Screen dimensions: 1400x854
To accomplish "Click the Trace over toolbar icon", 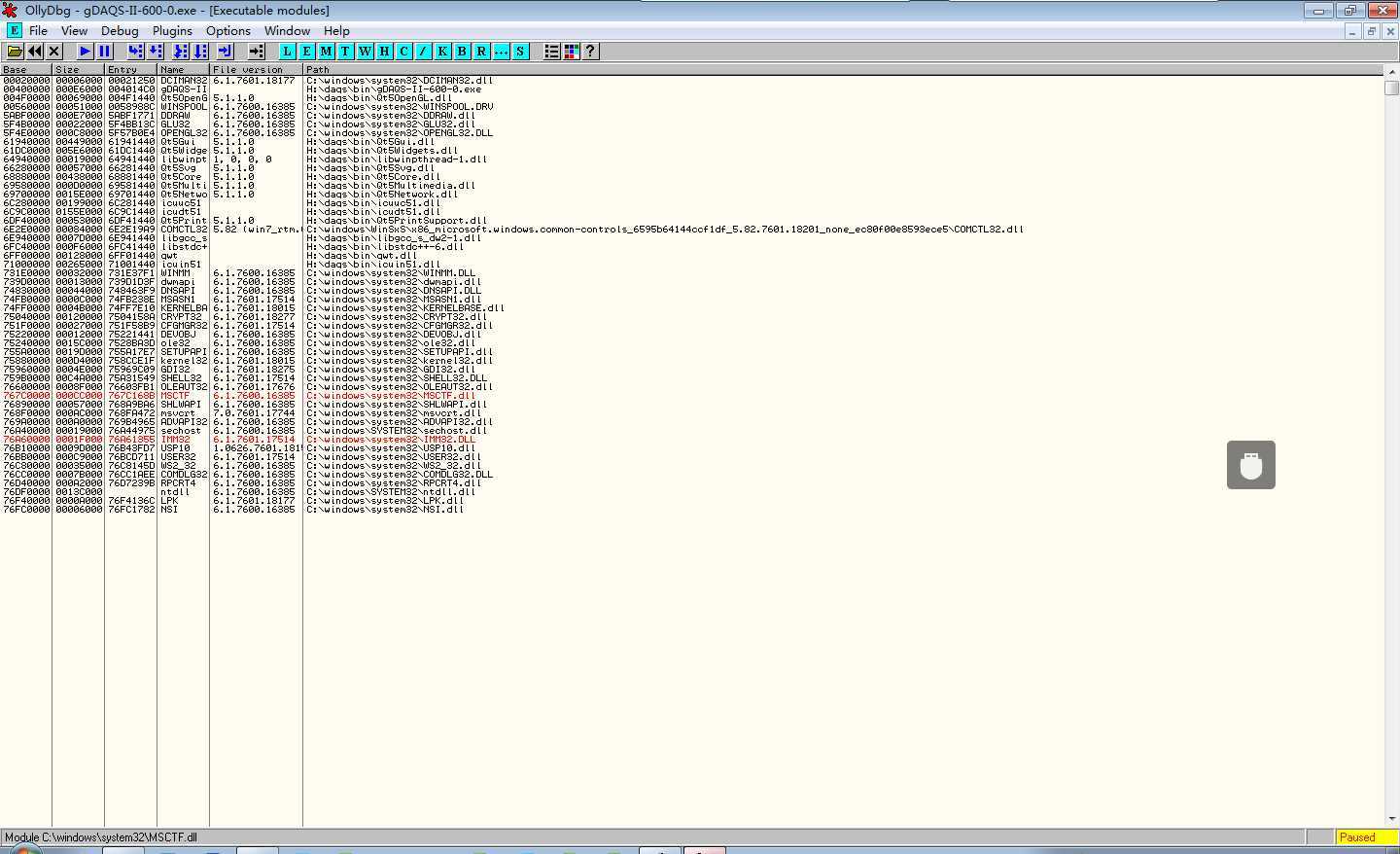I will [199, 51].
